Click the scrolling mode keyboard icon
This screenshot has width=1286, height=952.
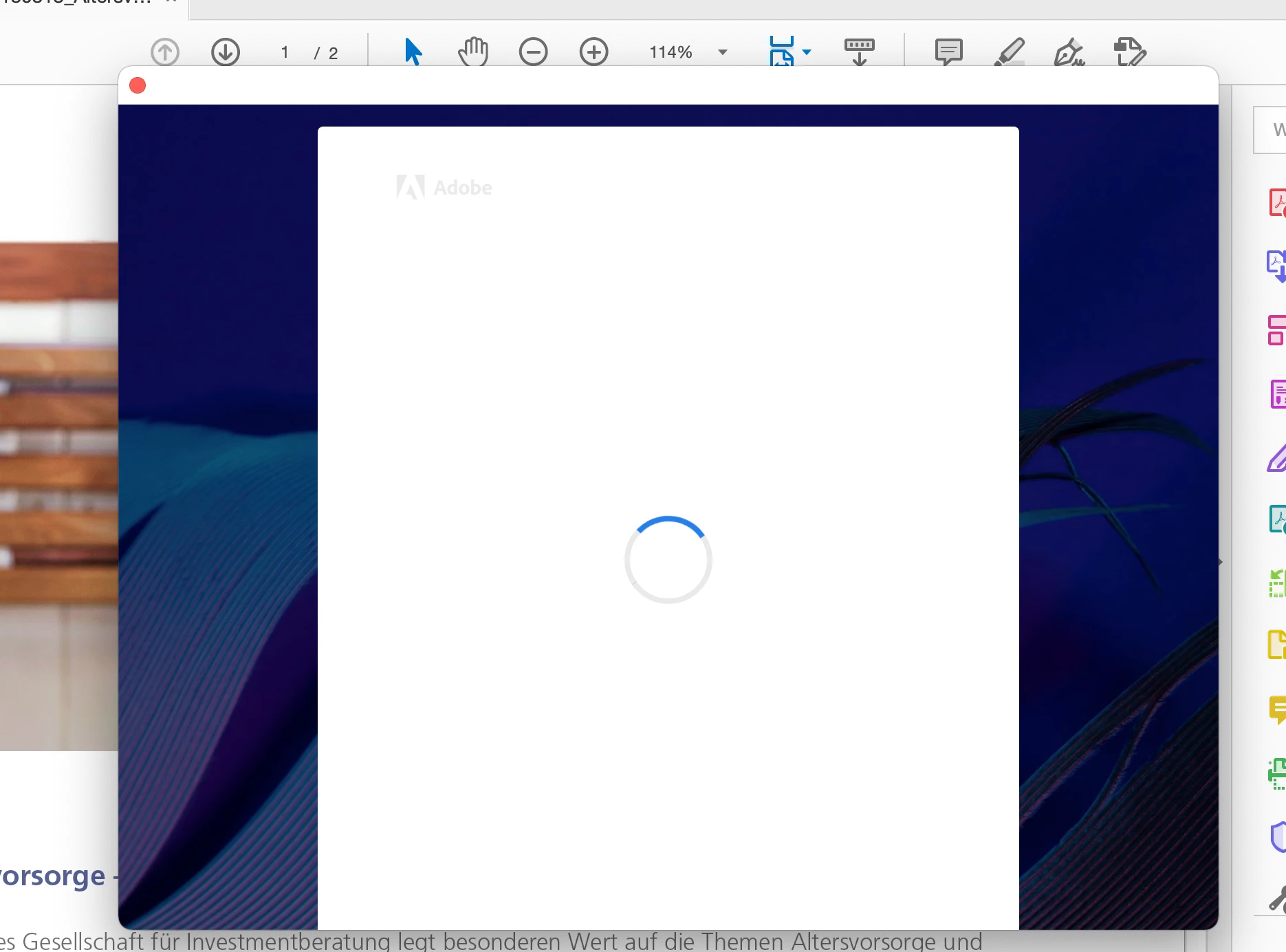[x=860, y=52]
